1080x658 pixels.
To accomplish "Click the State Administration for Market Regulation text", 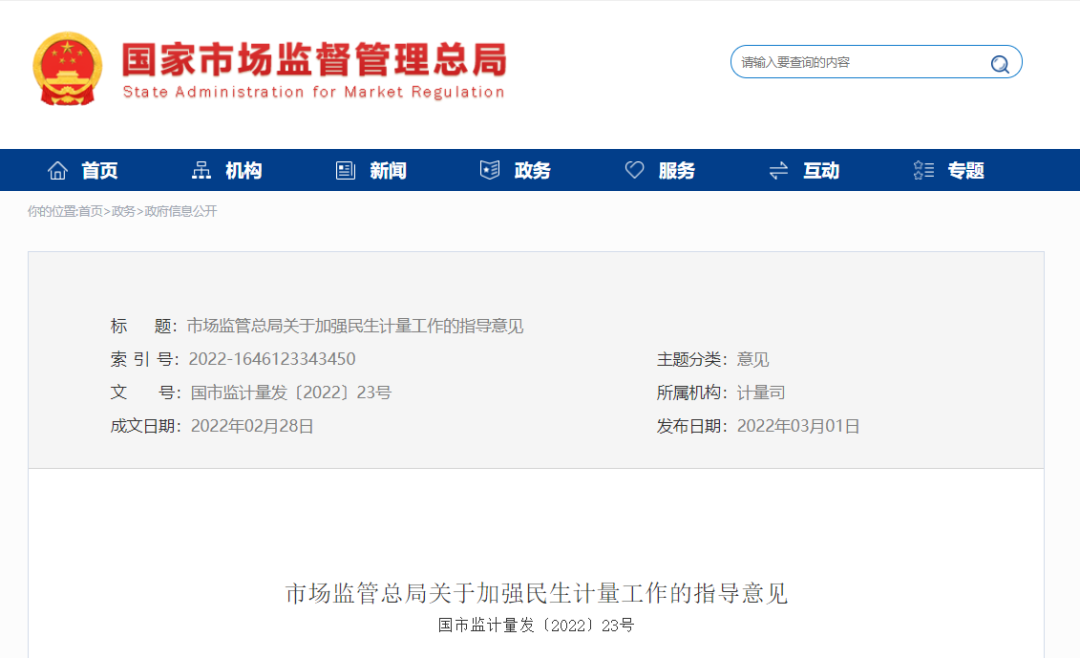I will (x=313, y=92).
